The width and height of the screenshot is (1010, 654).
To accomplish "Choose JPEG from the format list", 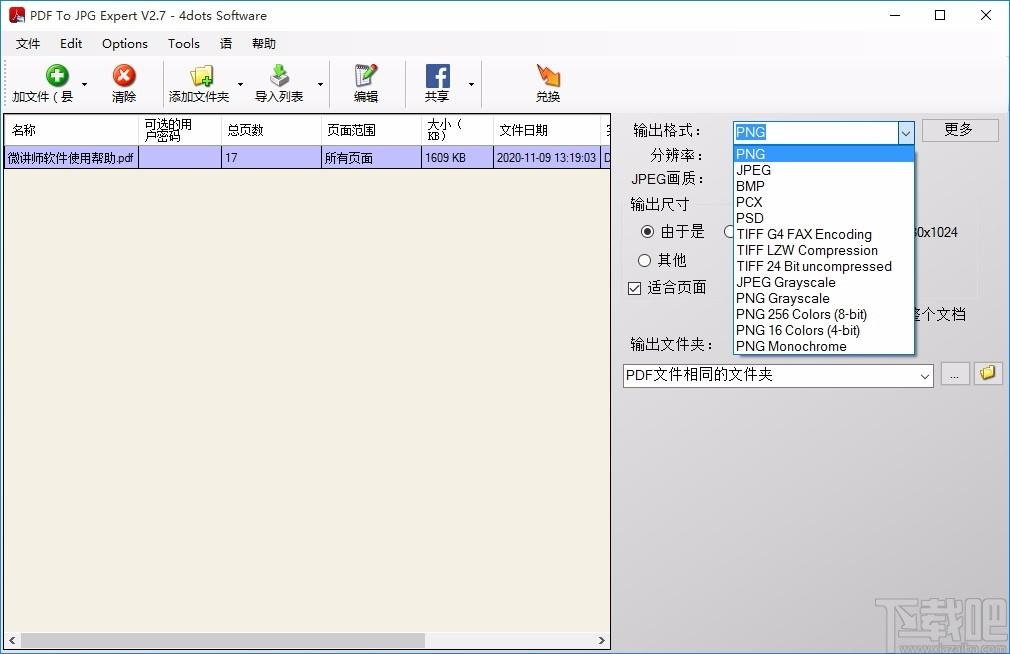I will (824, 170).
